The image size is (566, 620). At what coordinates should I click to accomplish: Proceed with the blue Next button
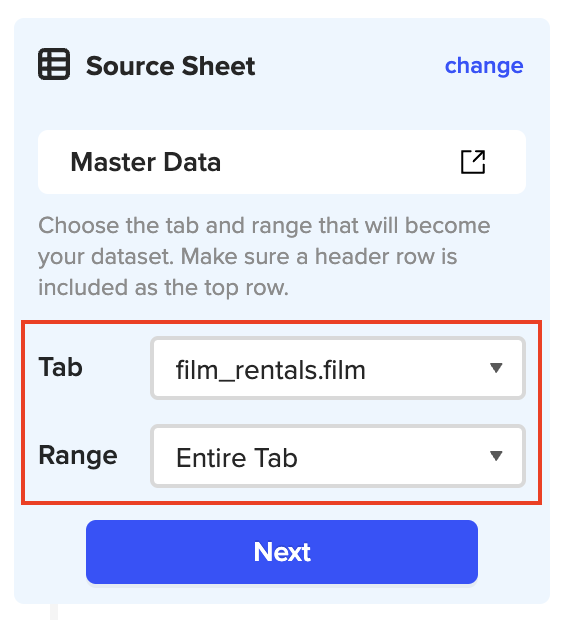pyautogui.click(x=282, y=552)
